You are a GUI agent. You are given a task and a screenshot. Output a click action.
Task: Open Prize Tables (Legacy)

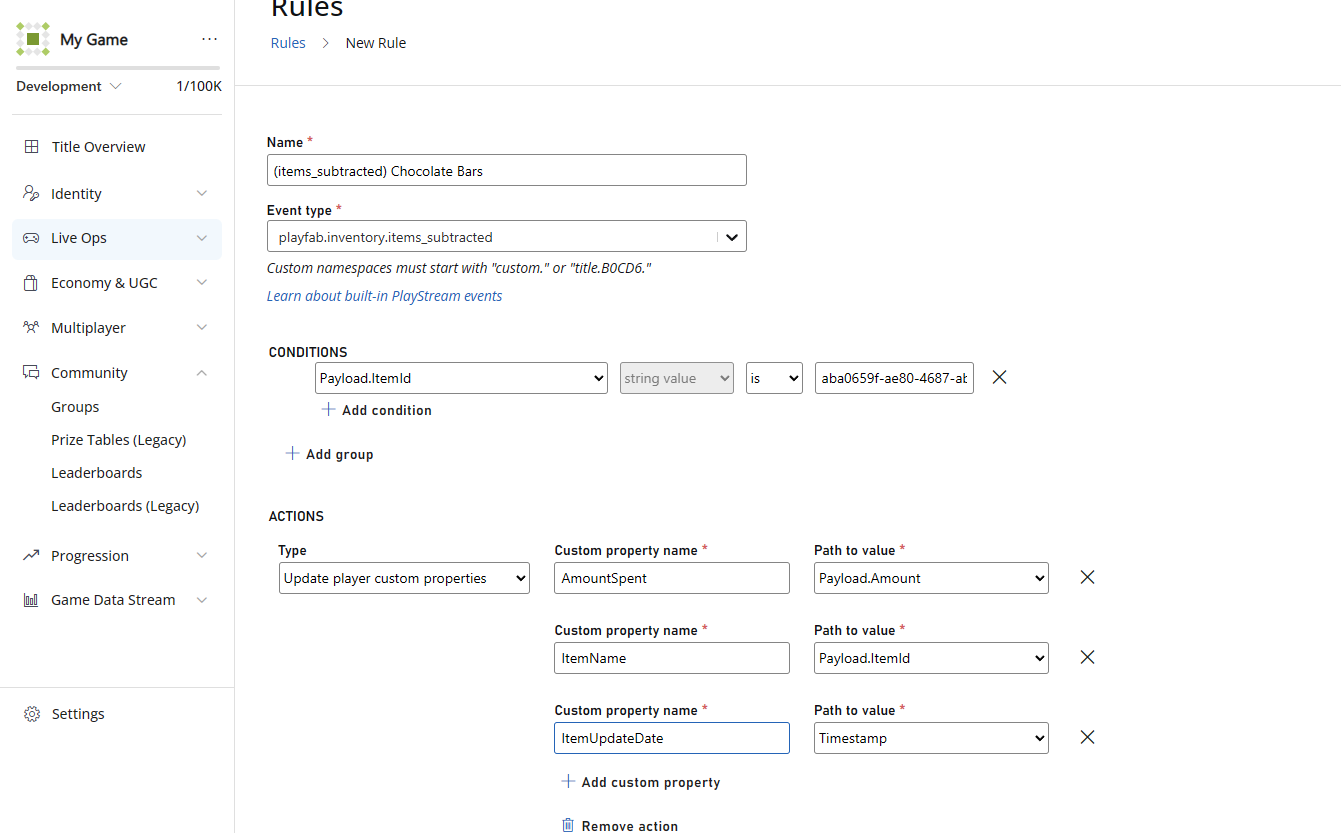coord(119,440)
